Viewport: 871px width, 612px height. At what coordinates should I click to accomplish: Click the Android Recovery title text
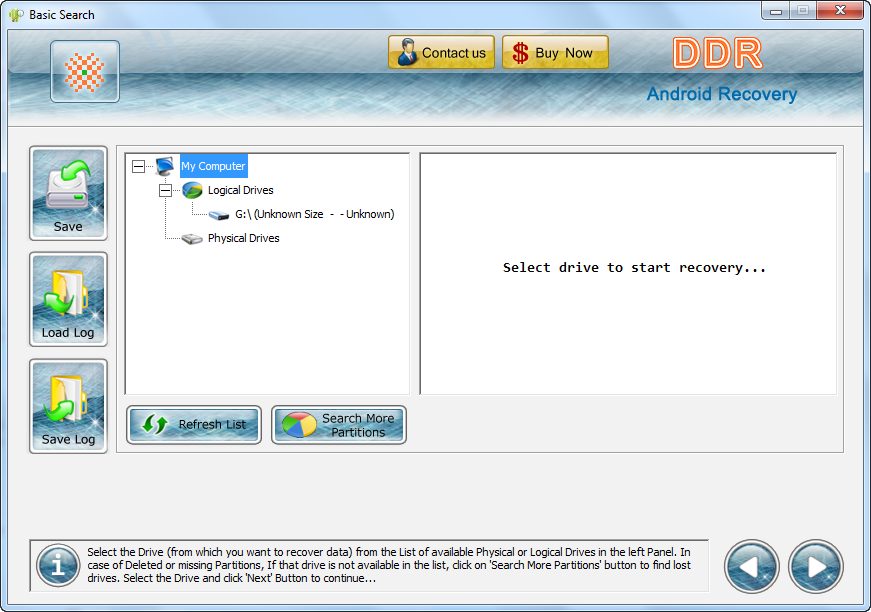pos(722,94)
